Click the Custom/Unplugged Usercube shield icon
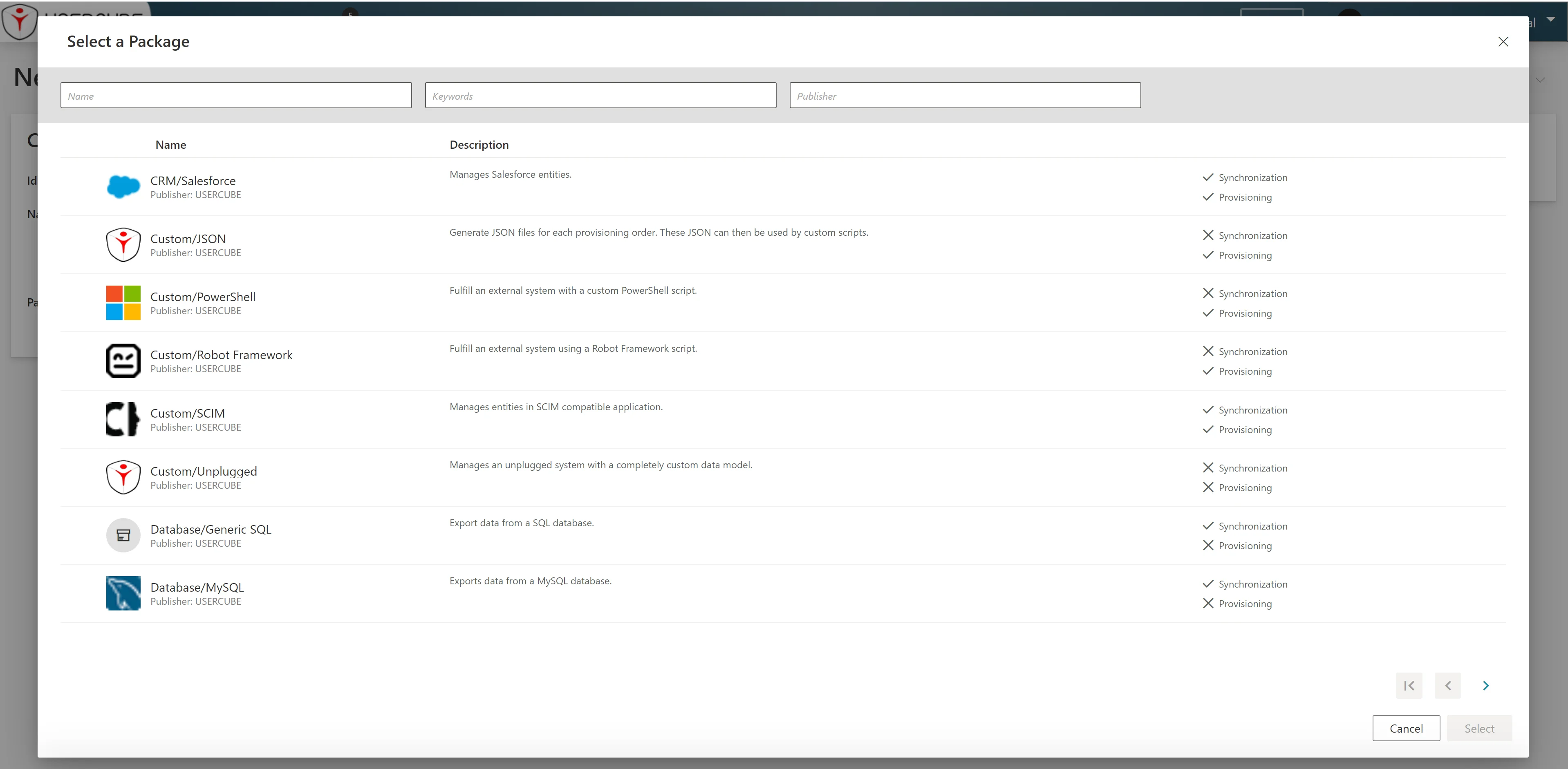Image resolution: width=1568 pixels, height=769 pixels. 123,477
